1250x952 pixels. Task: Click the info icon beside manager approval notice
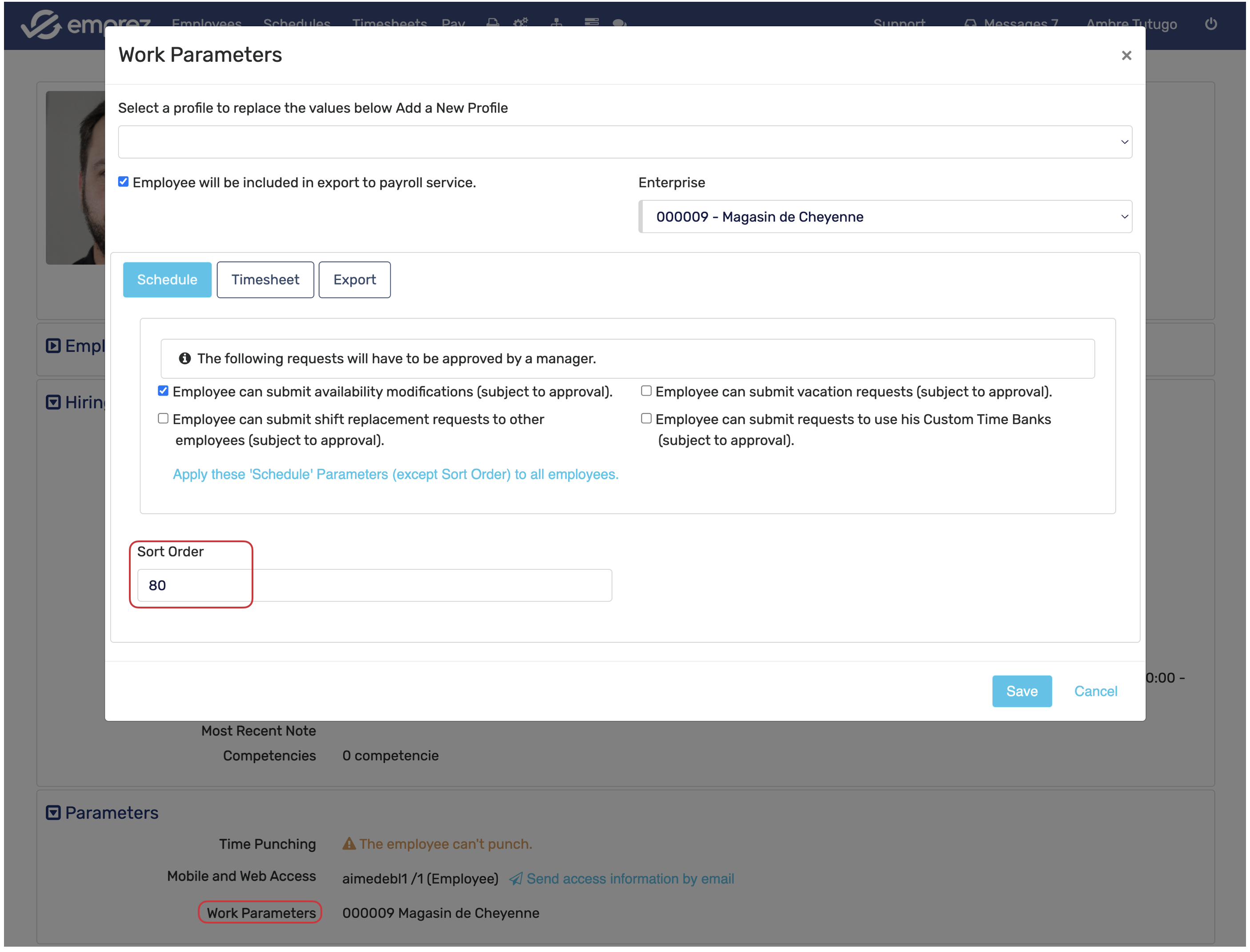pyautogui.click(x=185, y=358)
